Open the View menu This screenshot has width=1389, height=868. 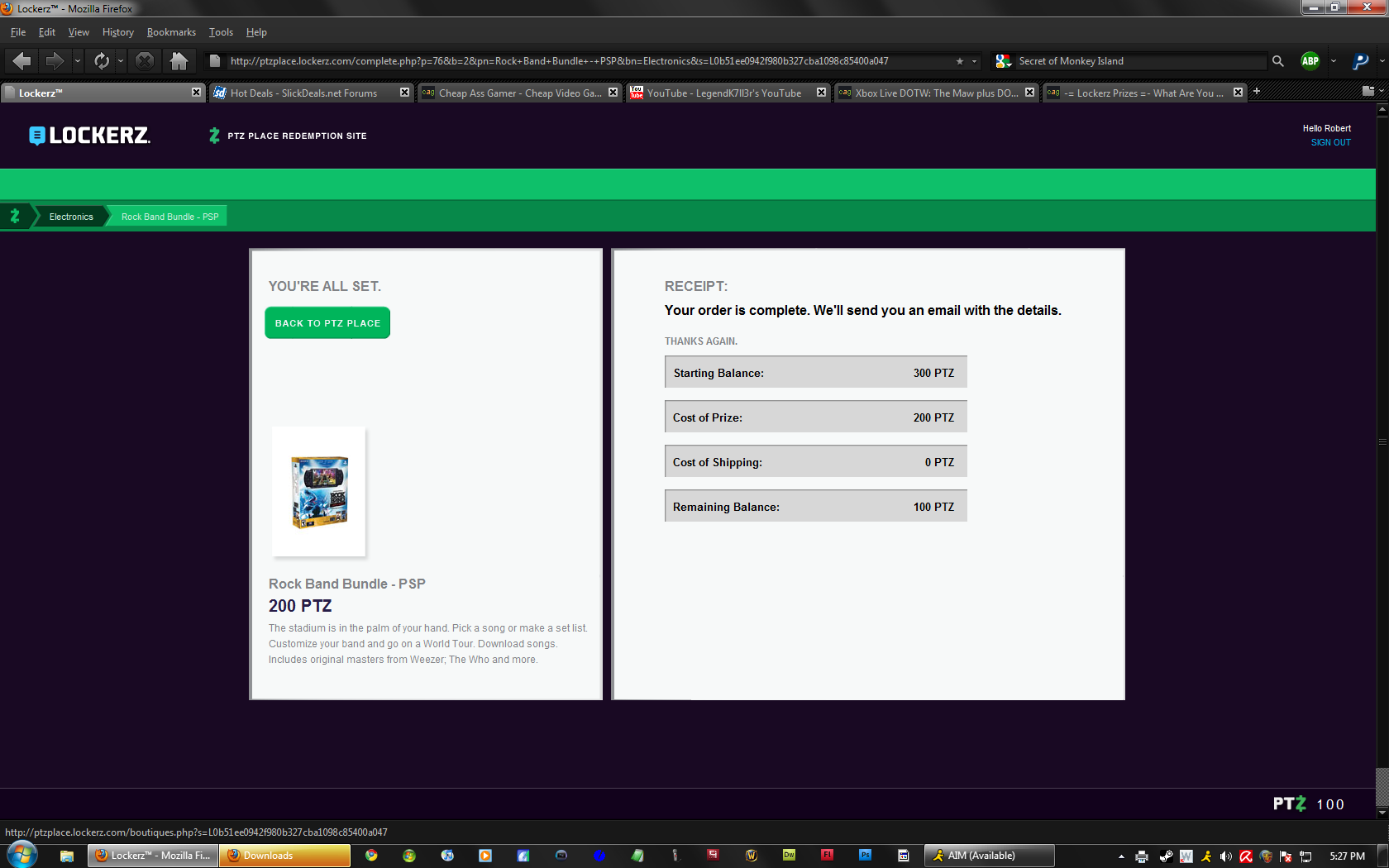coord(79,32)
